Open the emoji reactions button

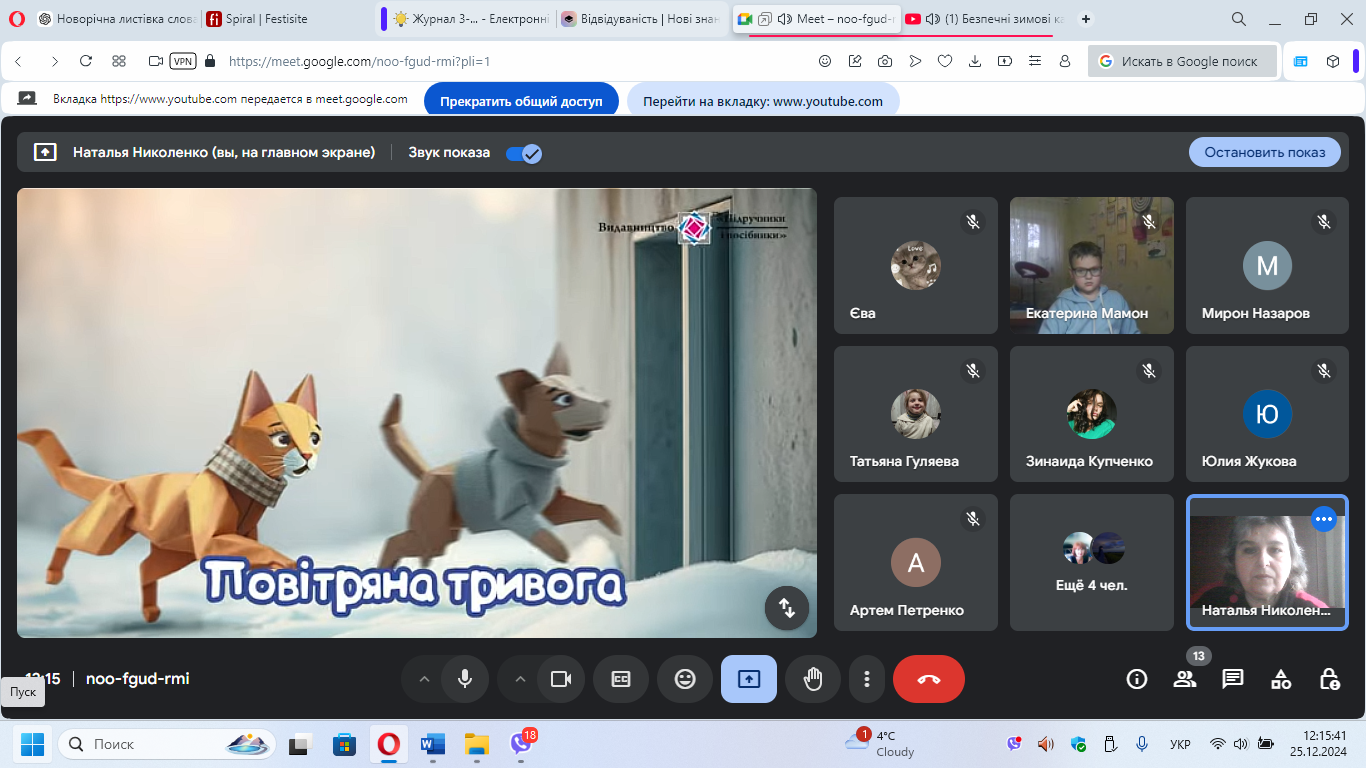(x=685, y=679)
